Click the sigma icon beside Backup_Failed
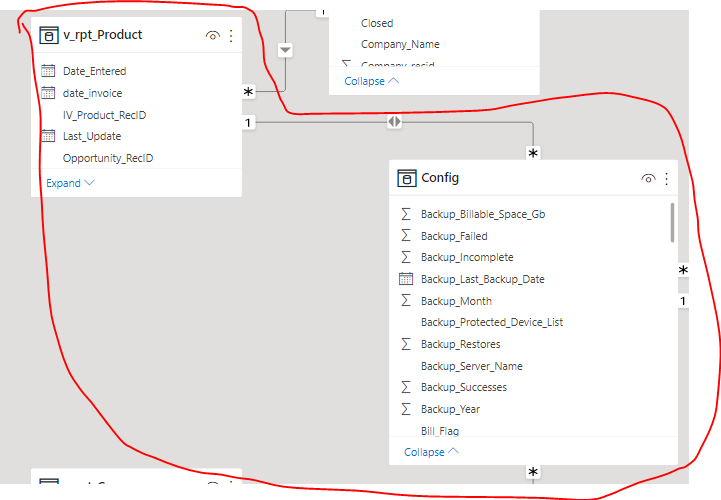721x500 pixels. pyautogui.click(x=406, y=236)
